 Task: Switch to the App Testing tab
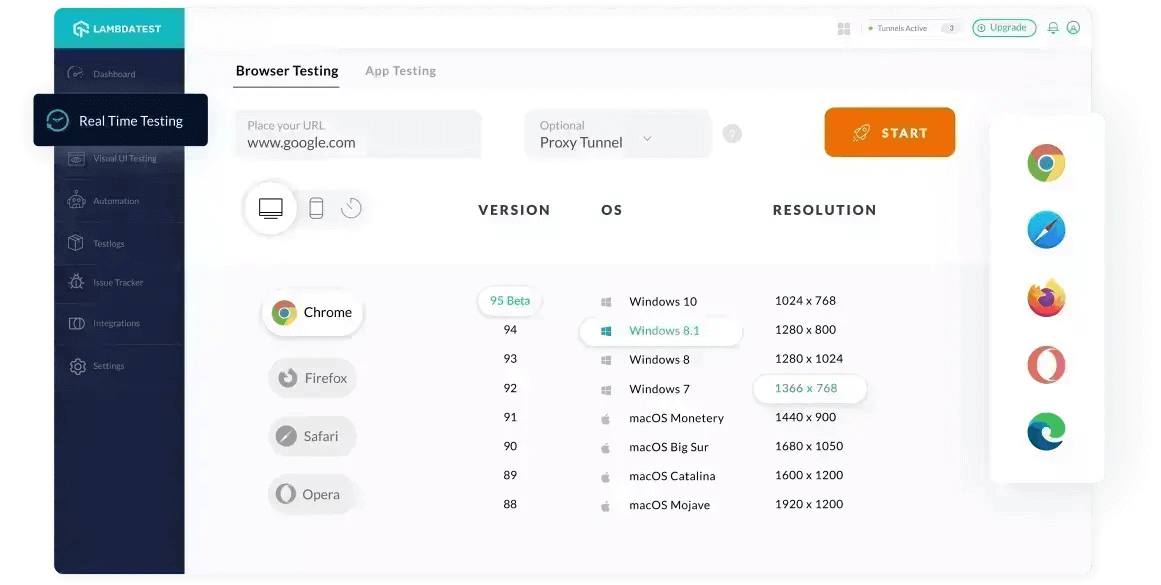pos(400,71)
